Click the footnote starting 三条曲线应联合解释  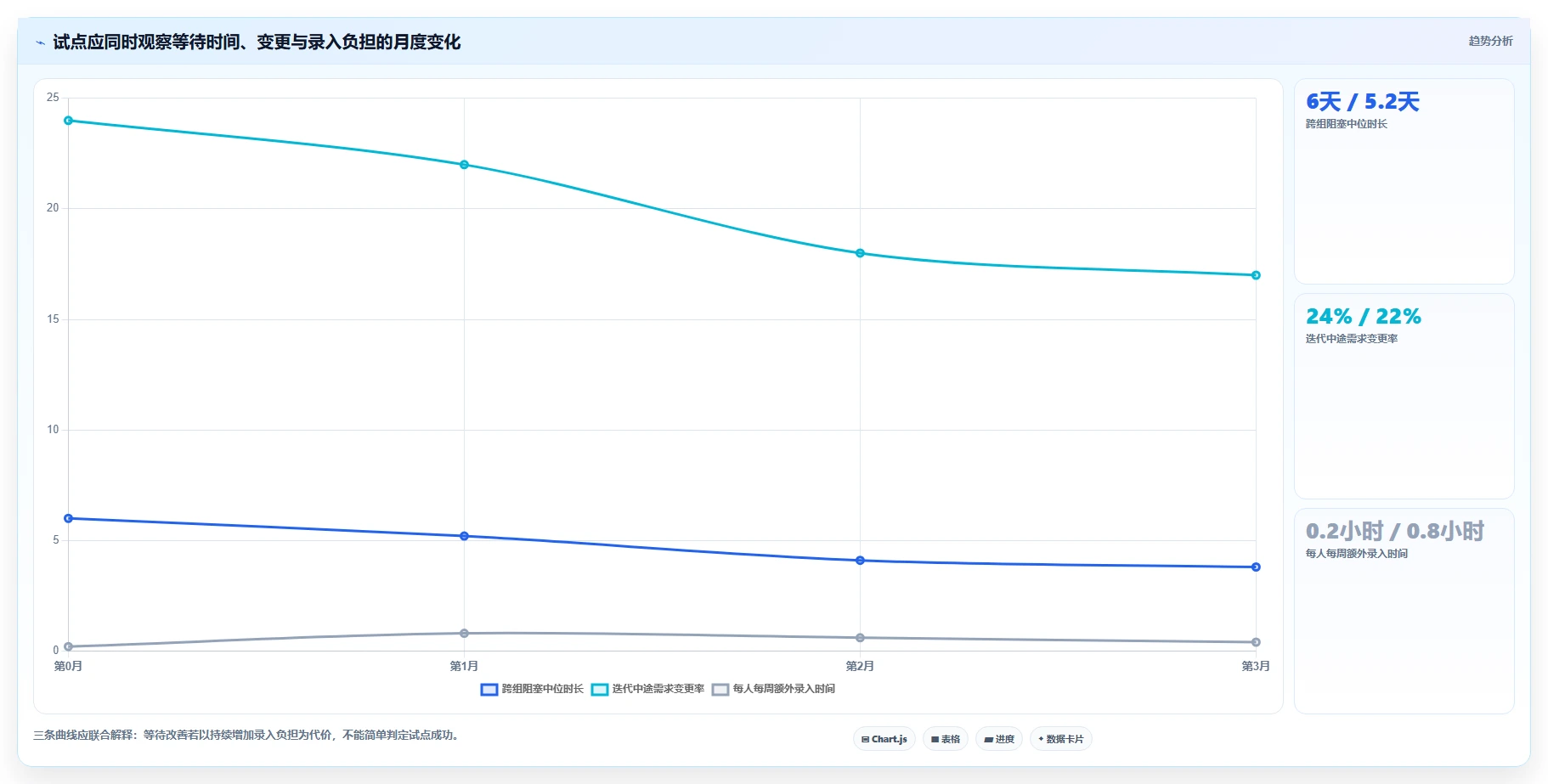(248, 736)
